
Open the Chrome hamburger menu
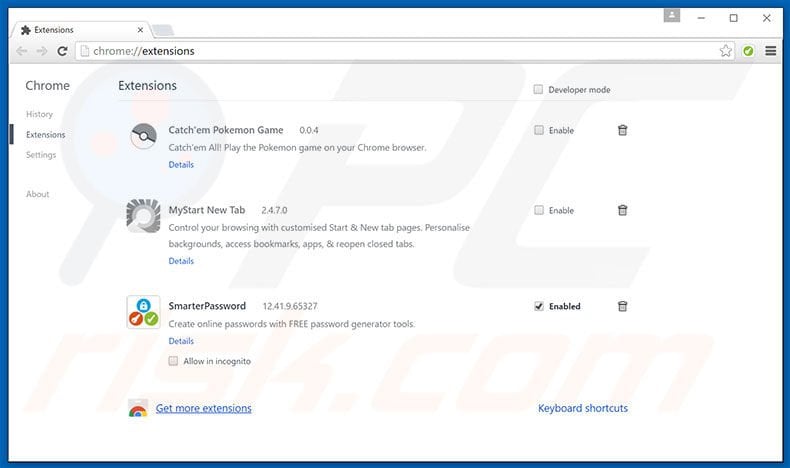click(770, 51)
